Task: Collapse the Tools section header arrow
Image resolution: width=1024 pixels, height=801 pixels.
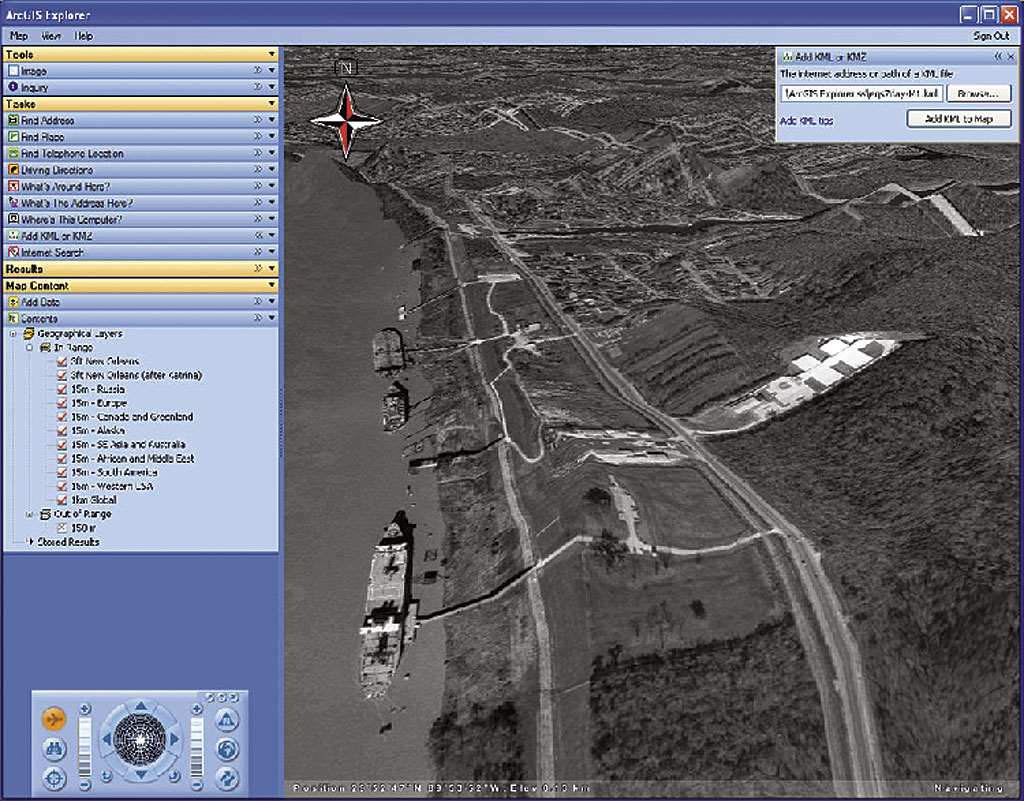Action: 272,54
